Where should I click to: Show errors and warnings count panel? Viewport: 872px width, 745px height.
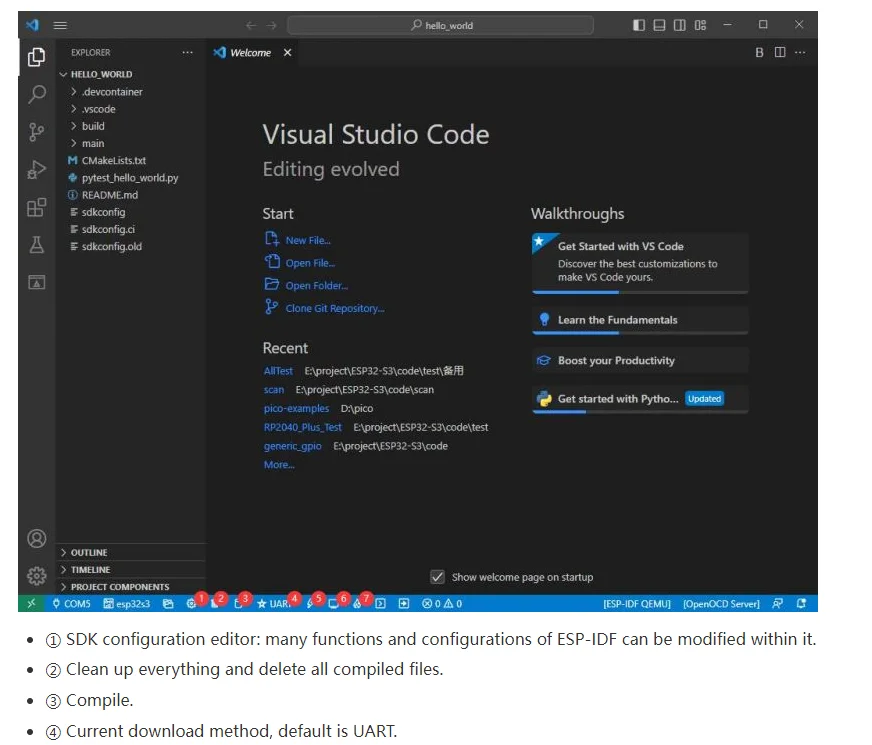(442, 604)
